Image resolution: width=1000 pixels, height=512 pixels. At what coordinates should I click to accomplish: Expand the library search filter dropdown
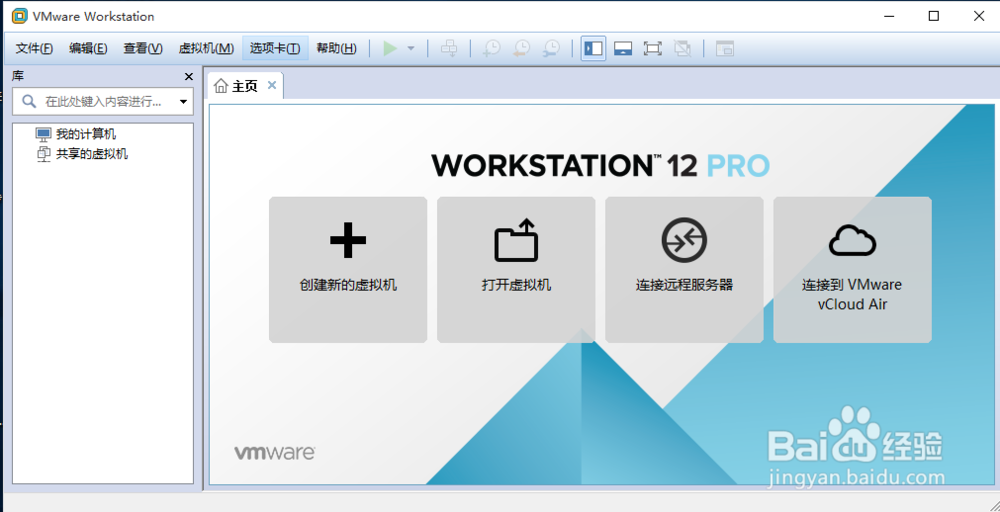[x=184, y=101]
